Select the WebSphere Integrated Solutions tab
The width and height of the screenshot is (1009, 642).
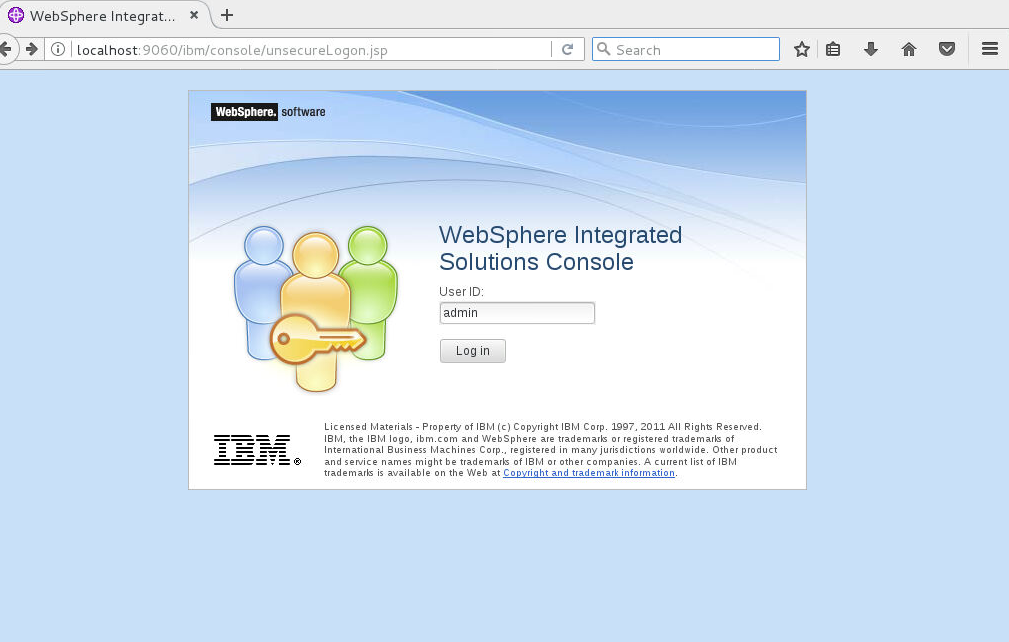coord(105,16)
